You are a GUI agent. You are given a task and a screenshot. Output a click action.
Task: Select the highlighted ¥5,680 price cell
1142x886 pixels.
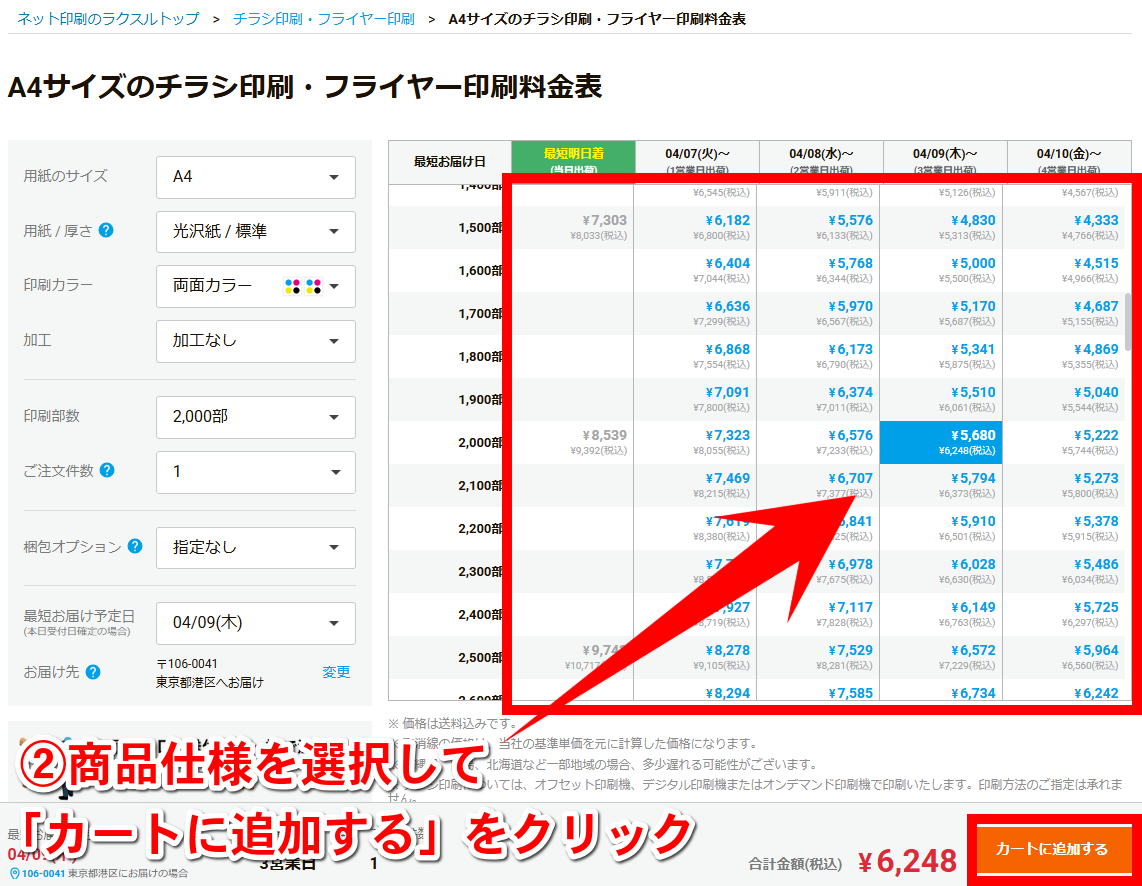[940, 442]
